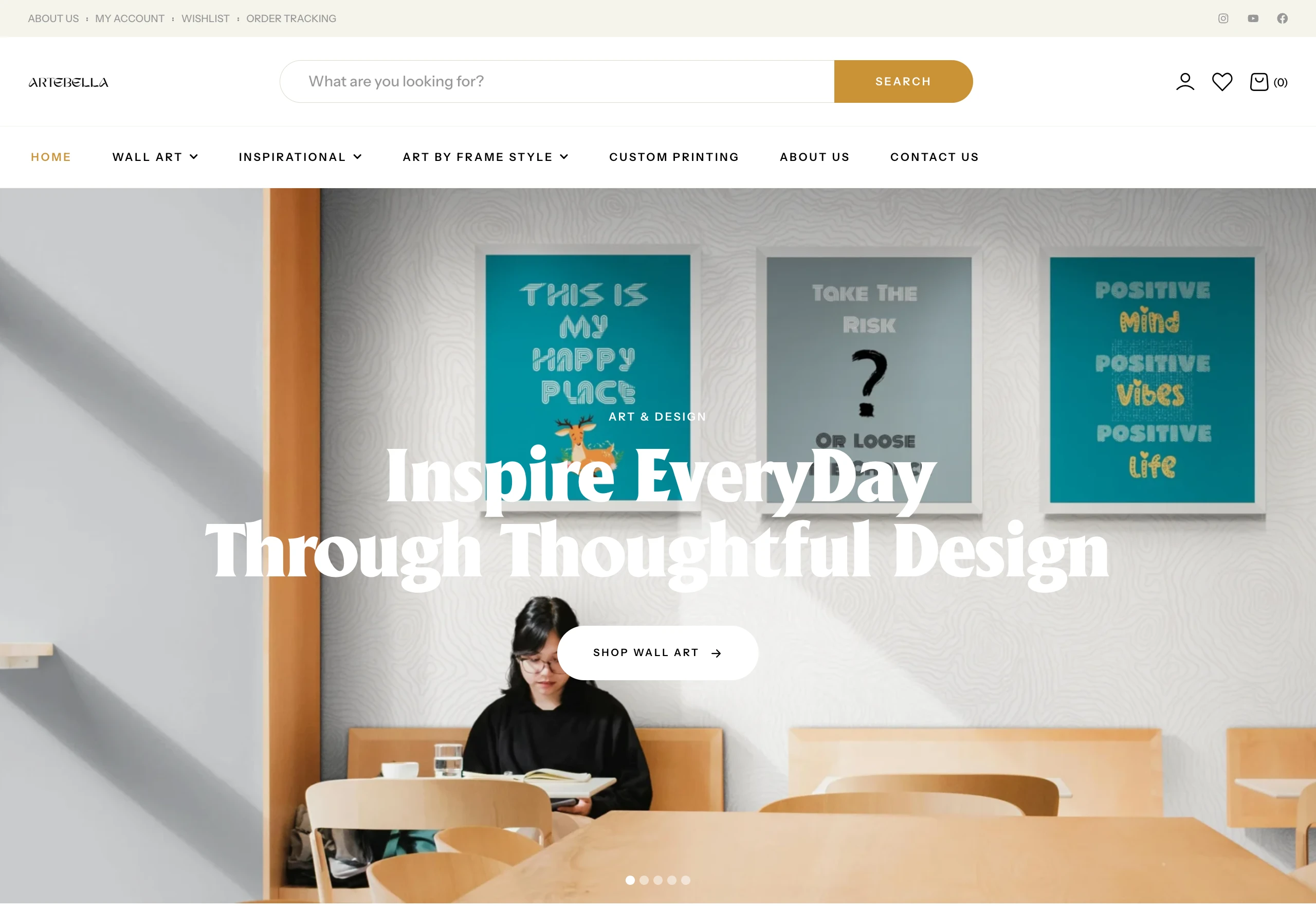Select the first carousel slide dot
Screen dimensions: 1316x908
click(x=630, y=880)
